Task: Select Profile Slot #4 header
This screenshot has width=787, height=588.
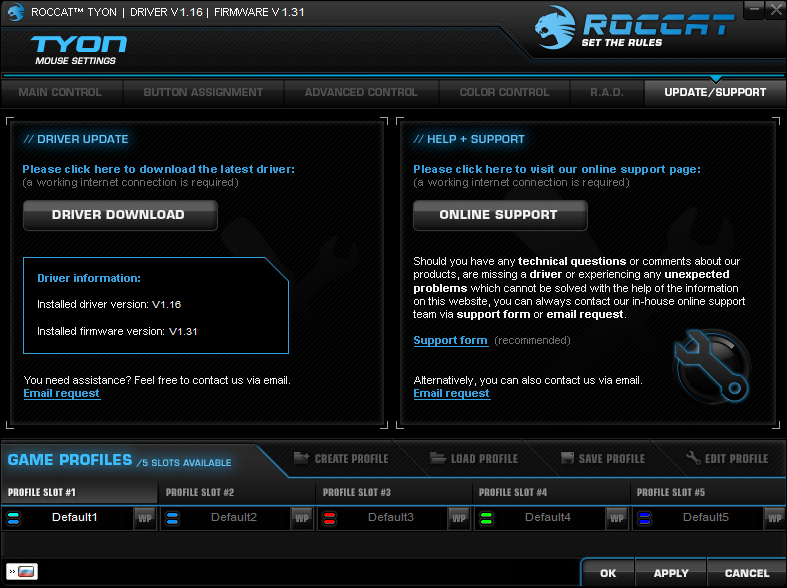Action: [x=551, y=492]
